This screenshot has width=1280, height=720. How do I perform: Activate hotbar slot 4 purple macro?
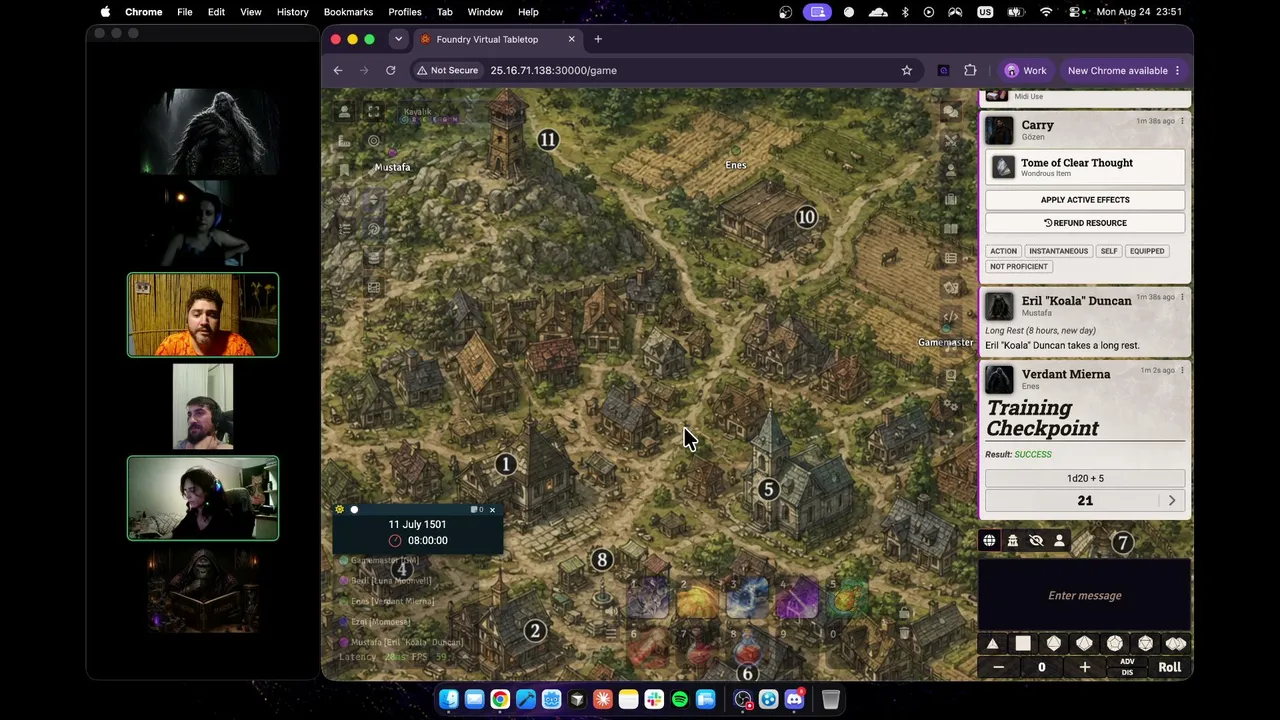point(798,598)
